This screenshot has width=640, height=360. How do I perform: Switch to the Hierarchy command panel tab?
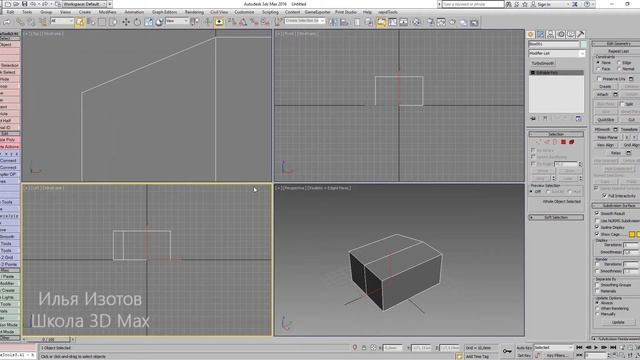tap(551, 35)
